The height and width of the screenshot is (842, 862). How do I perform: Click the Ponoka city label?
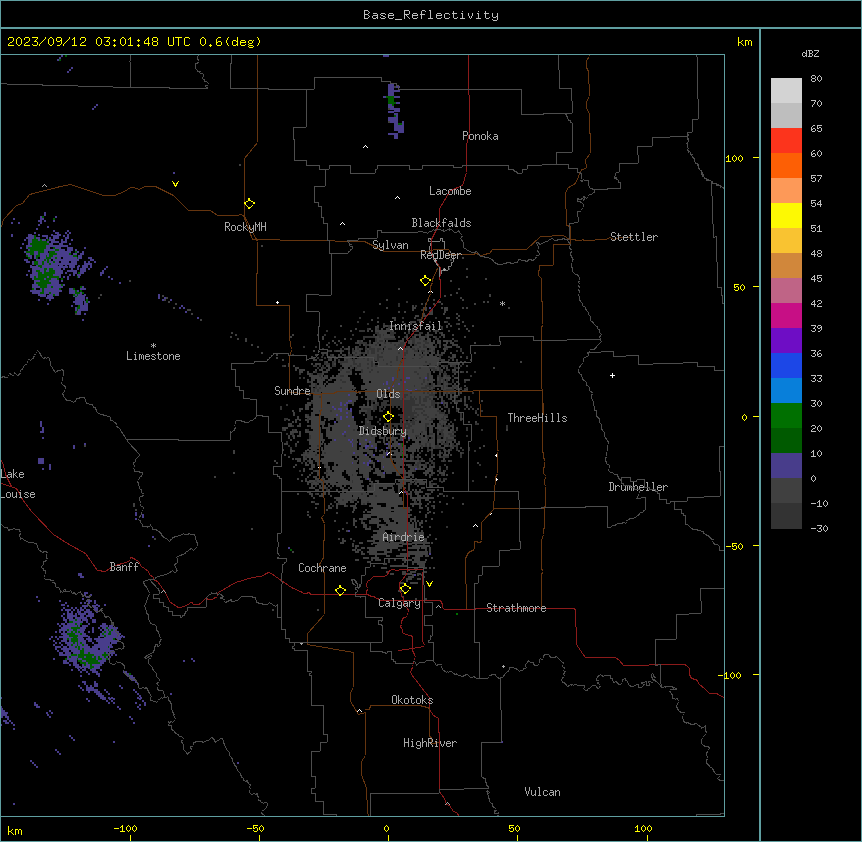click(480, 136)
